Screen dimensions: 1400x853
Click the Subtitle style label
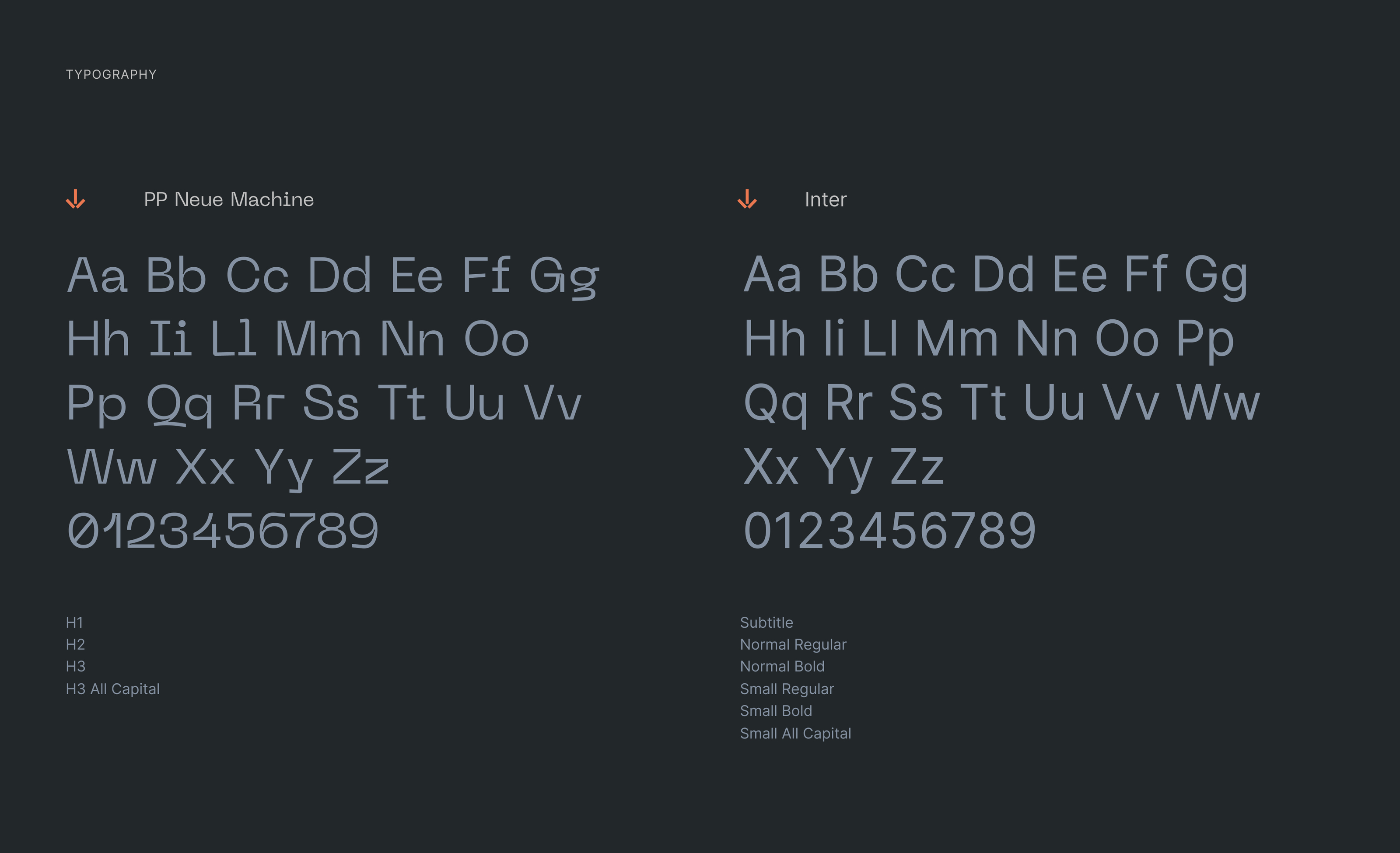click(x=766, y=622)
